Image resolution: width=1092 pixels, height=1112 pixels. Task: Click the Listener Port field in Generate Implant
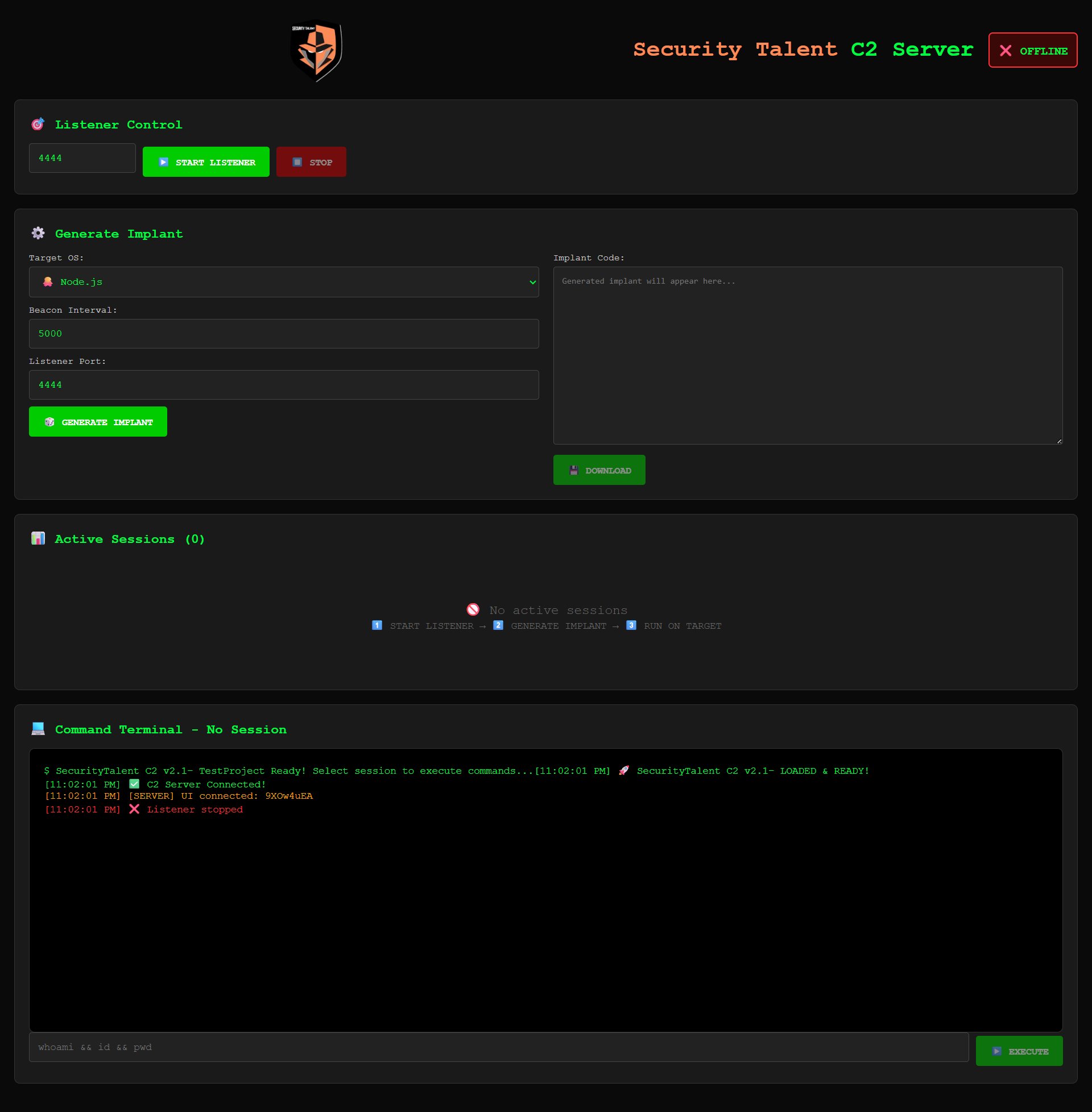(x=283, y=385)
